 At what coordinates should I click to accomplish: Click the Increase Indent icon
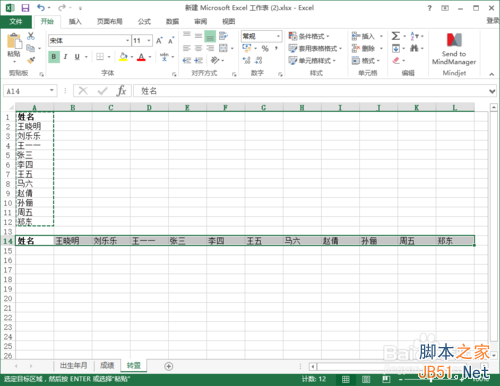click(x=199, y=60)
